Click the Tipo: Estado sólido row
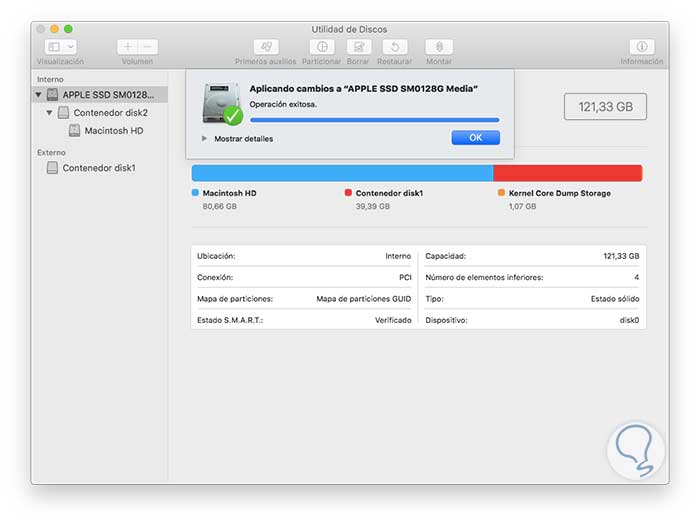This screenshot has width=700, height=525. click(x=532, y=299)
